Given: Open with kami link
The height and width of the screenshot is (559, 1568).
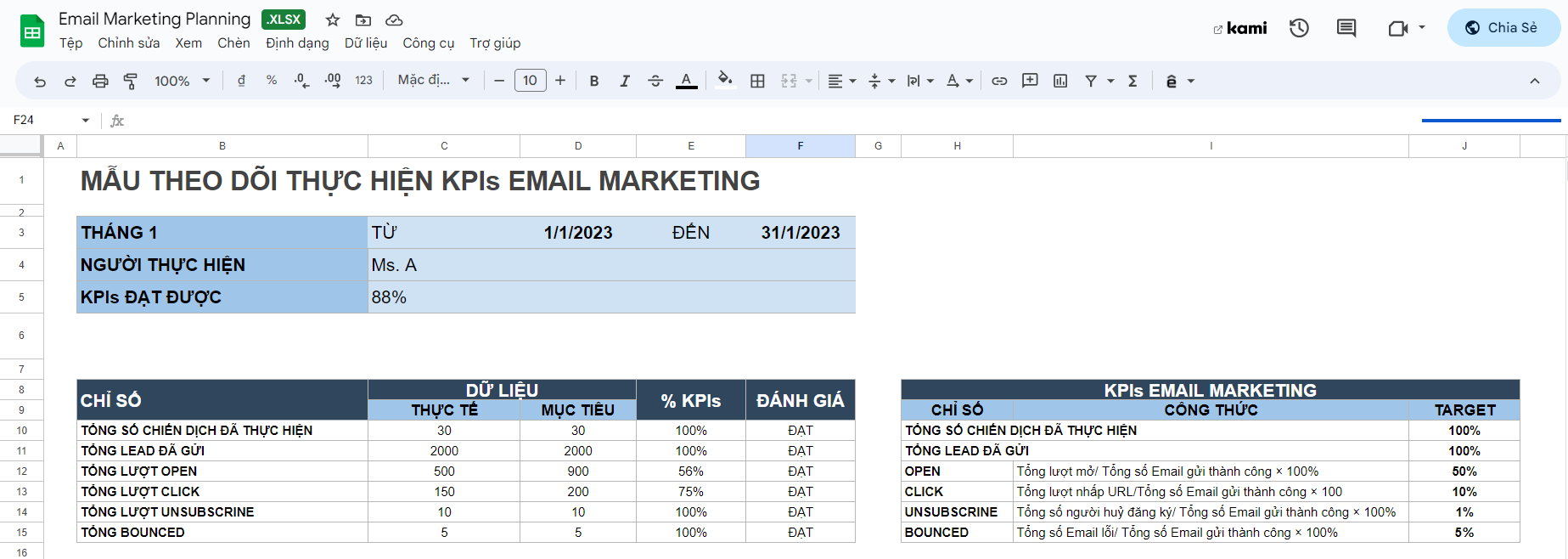Looking at the screenshot, I should pos(1240,28).
